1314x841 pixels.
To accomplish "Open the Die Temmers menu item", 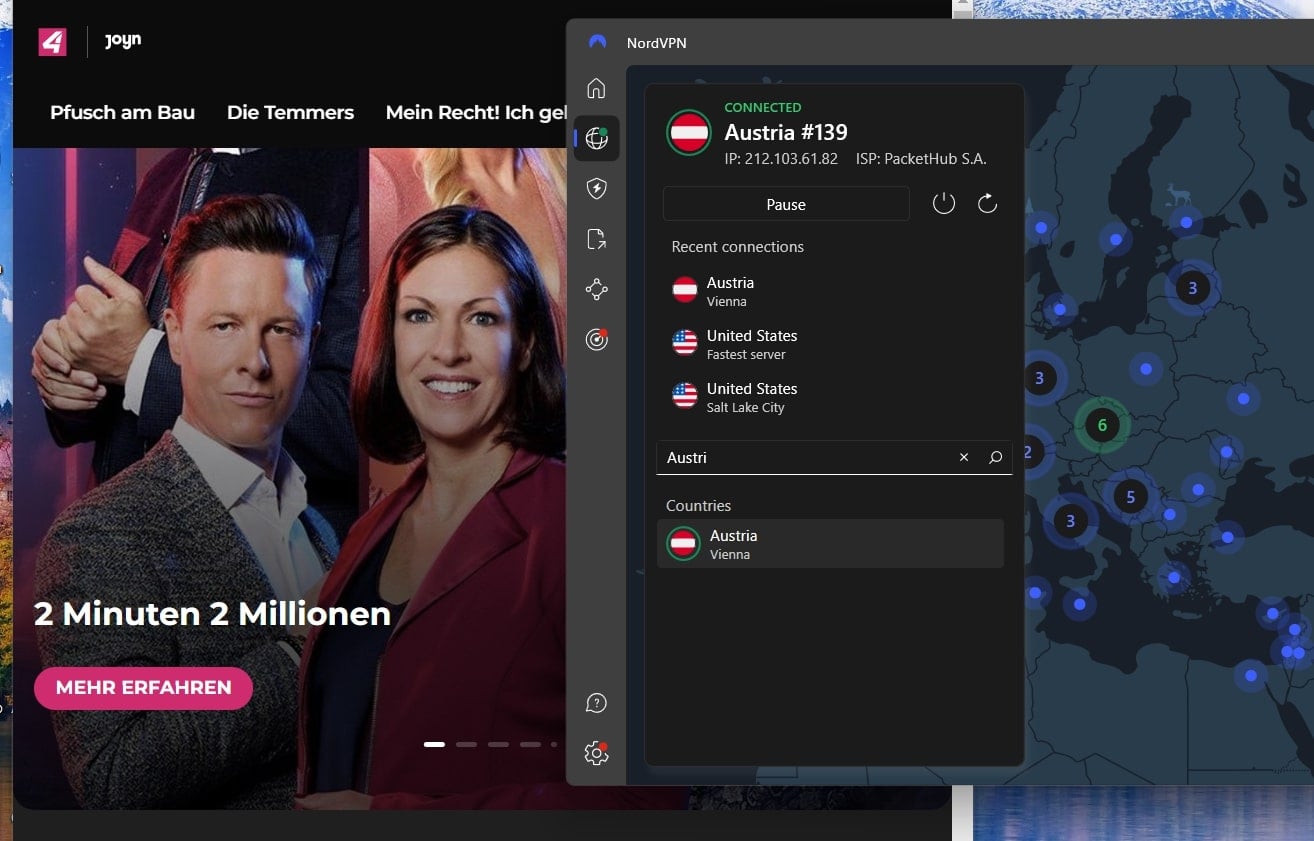I will coord(290,112).
